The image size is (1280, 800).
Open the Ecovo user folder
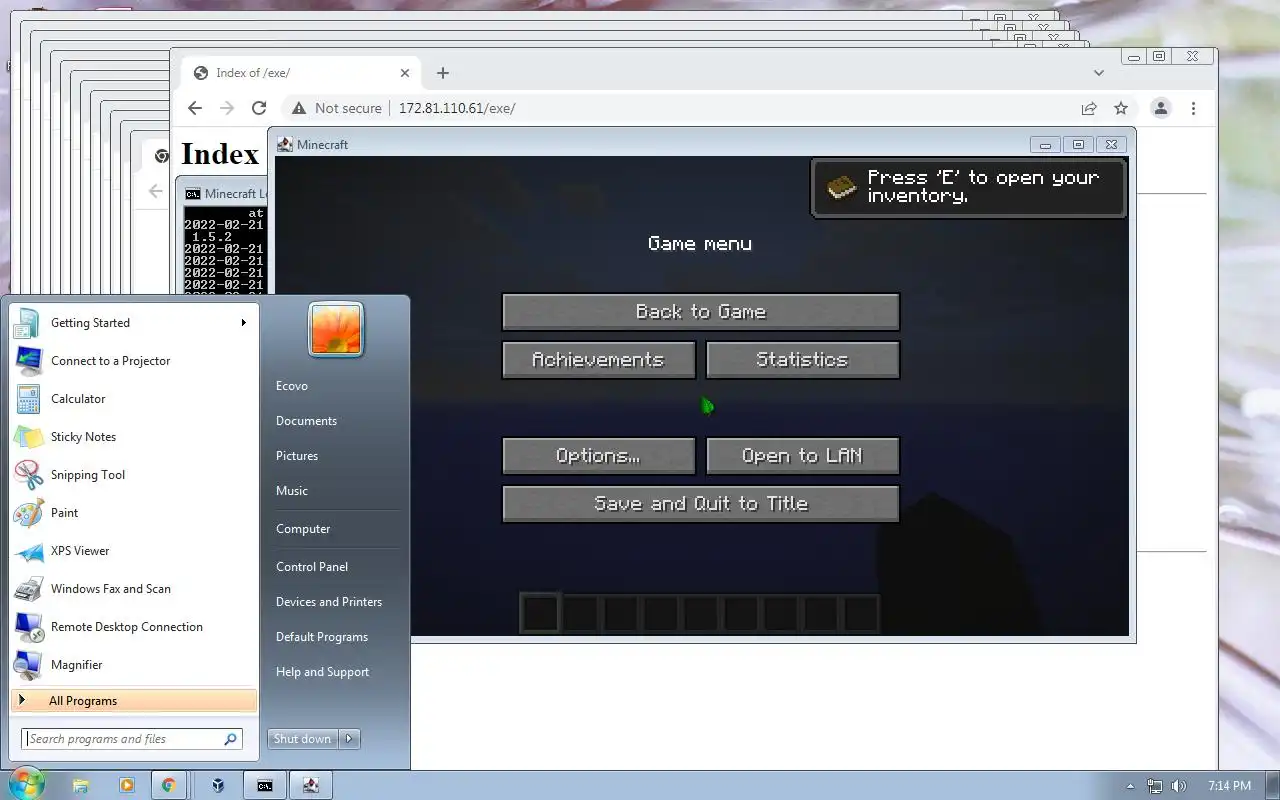point(292,386)
